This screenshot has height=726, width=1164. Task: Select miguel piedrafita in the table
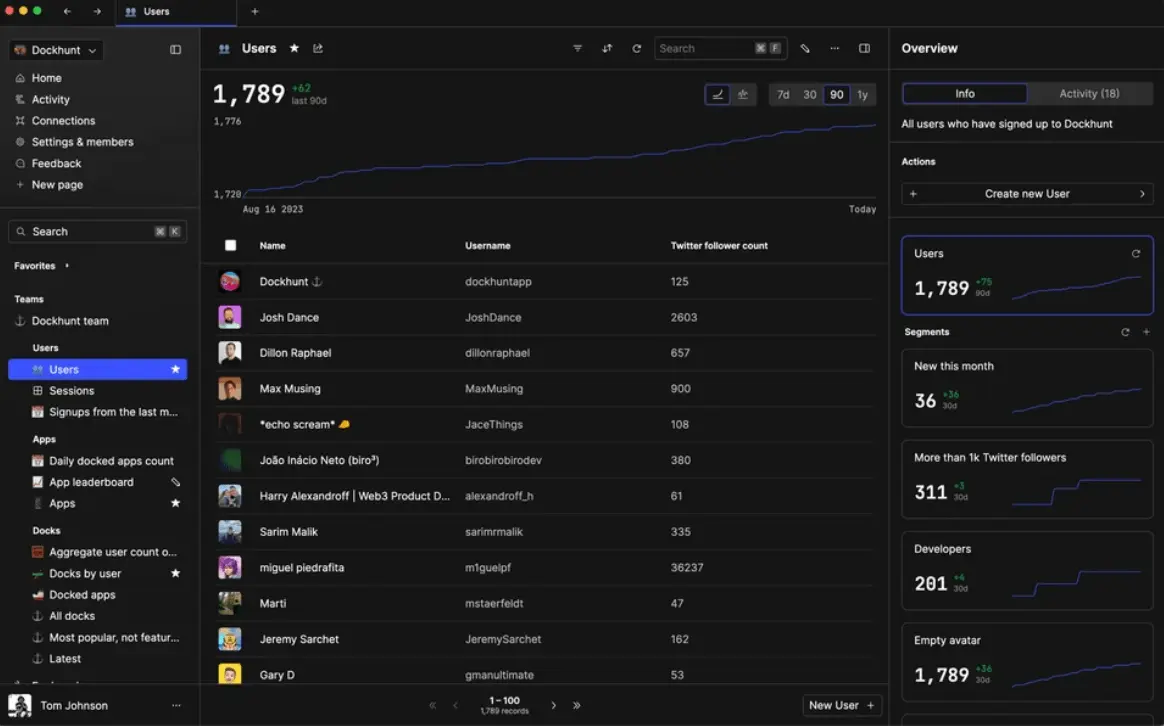pos(301,567)
